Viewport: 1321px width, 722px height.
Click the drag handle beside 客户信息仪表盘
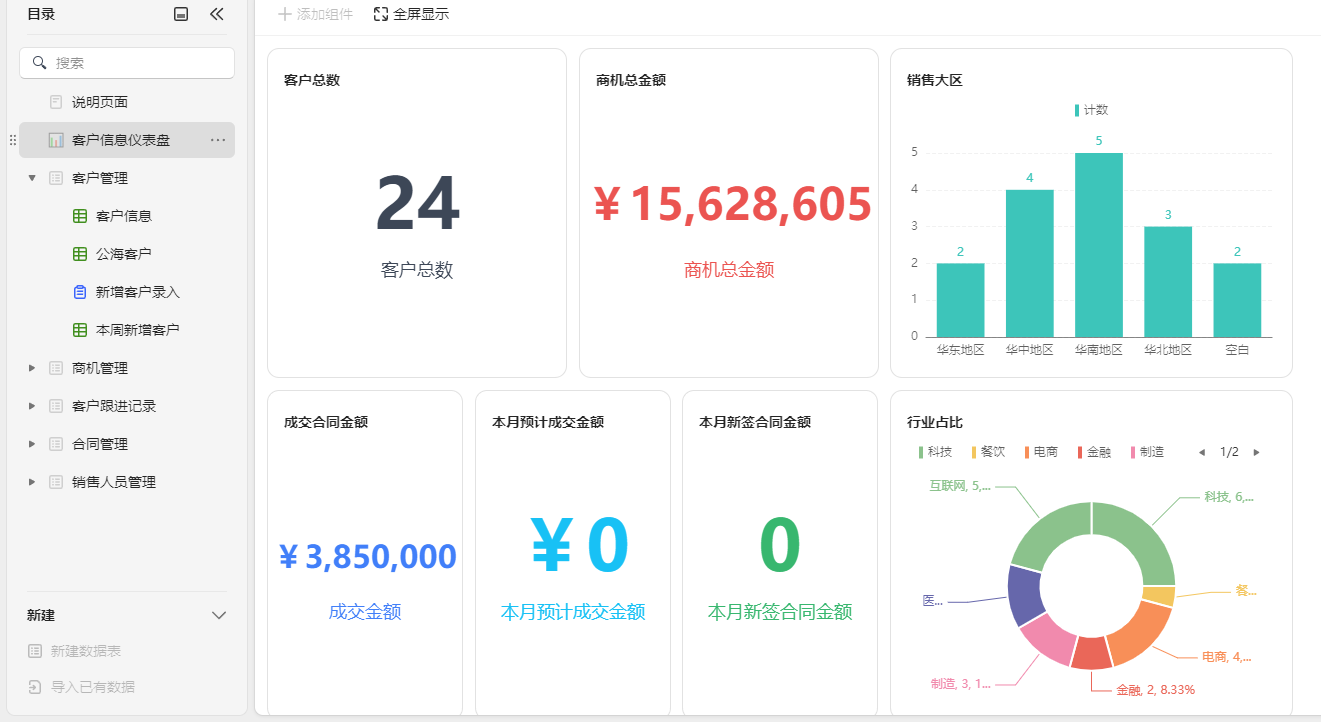(x=13, y=140)
